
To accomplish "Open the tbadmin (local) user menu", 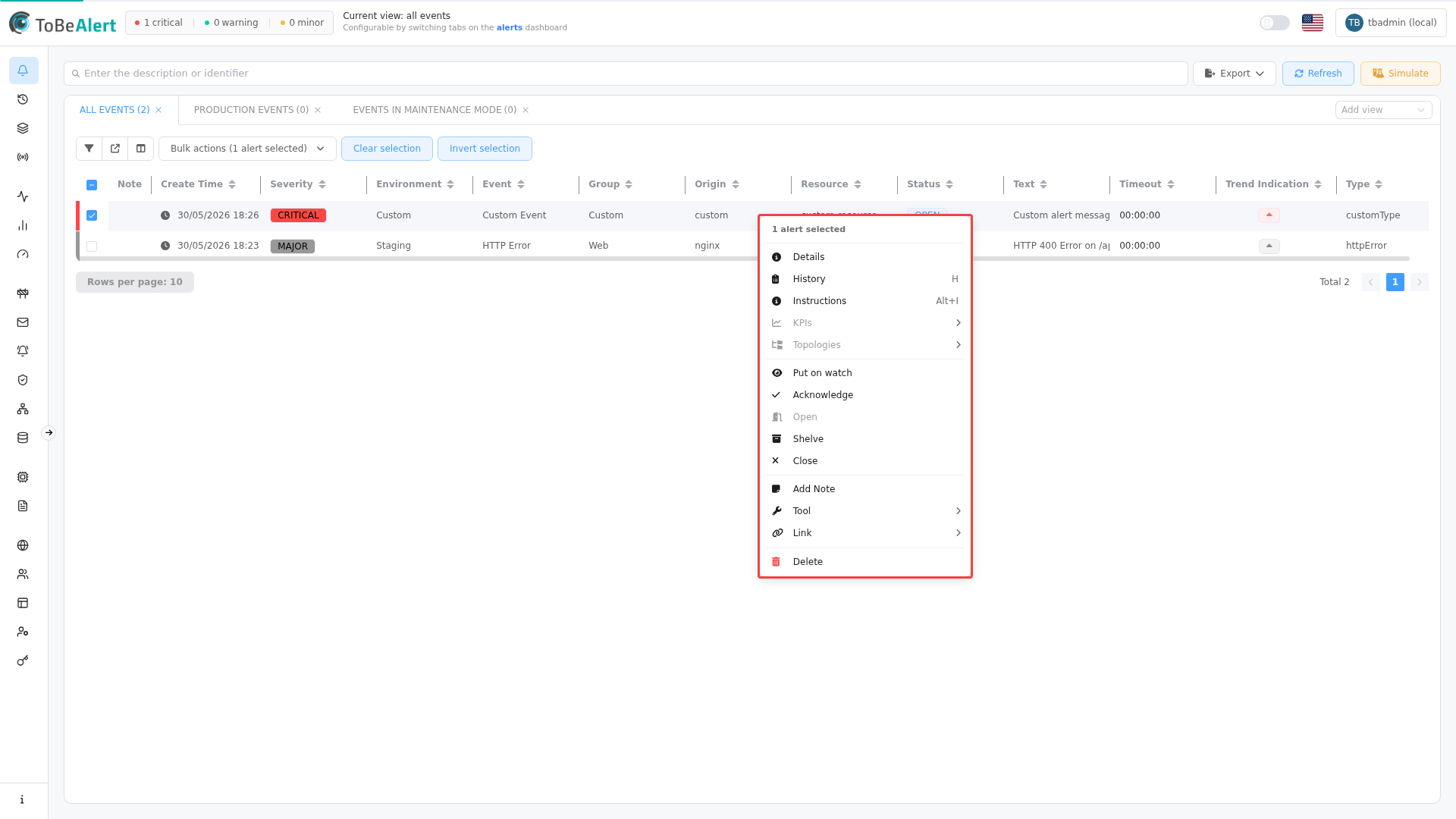I will (x=1391, y=23).
